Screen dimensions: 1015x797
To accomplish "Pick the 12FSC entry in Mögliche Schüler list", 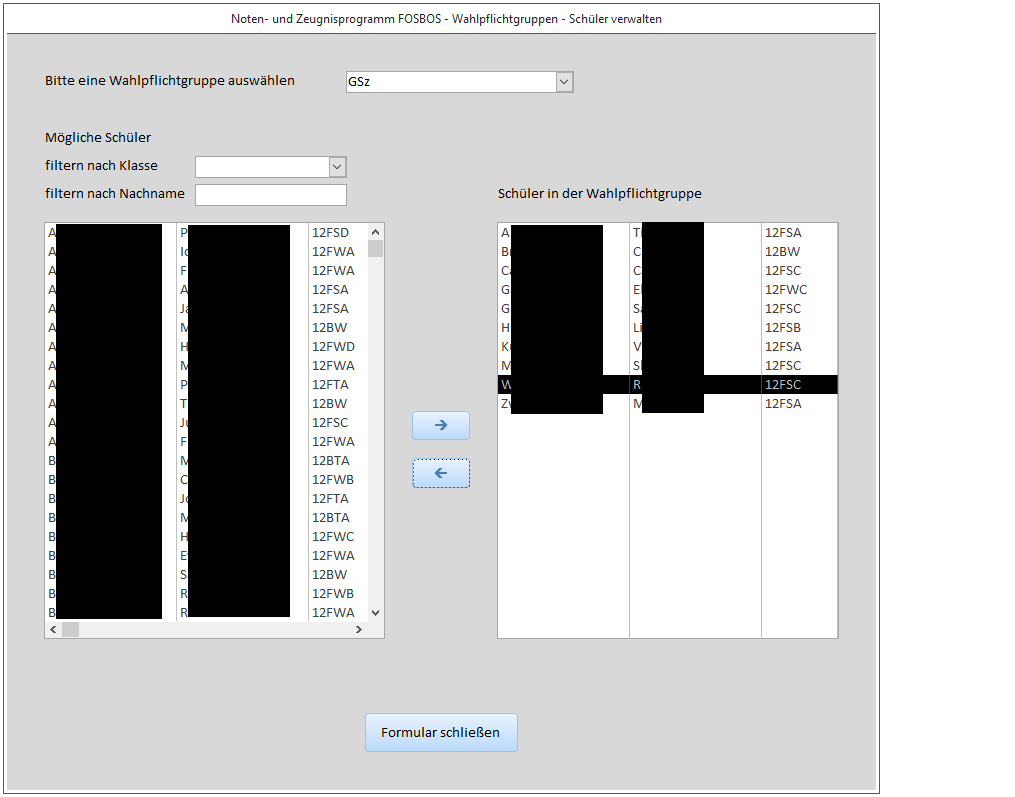I will 332,423.
